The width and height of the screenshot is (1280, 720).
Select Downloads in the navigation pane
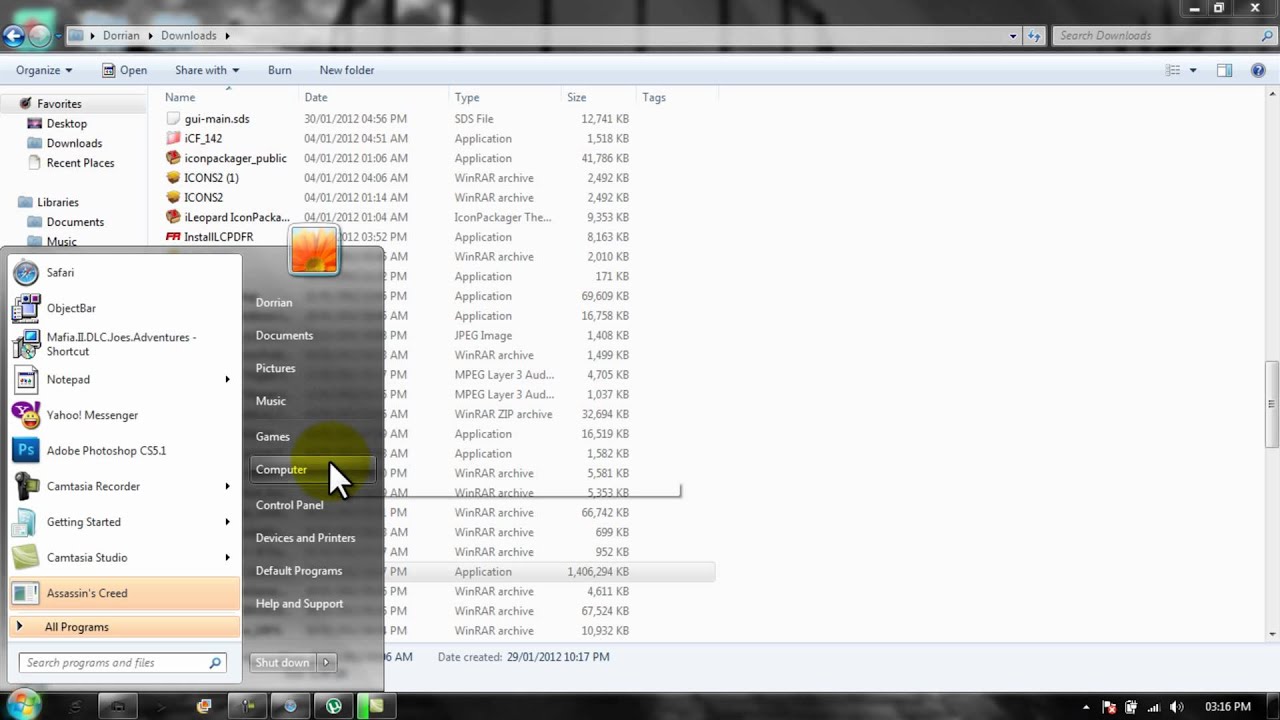(74, 143)
